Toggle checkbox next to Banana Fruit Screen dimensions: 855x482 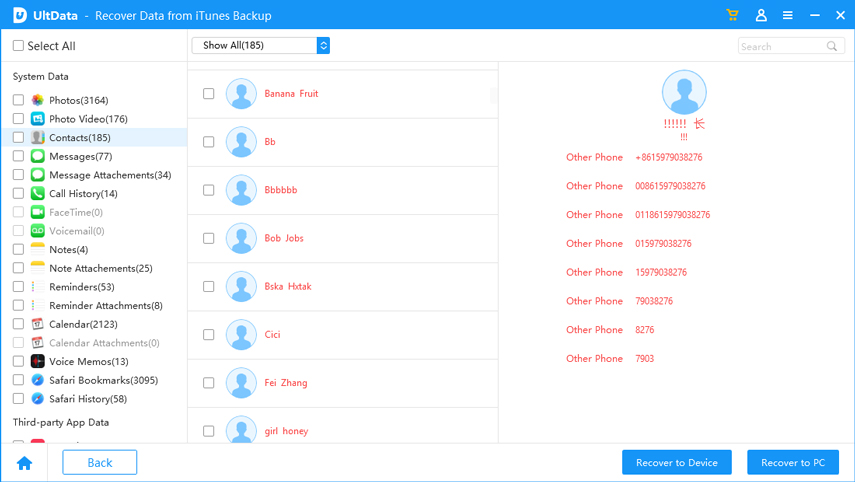[208, 94]
